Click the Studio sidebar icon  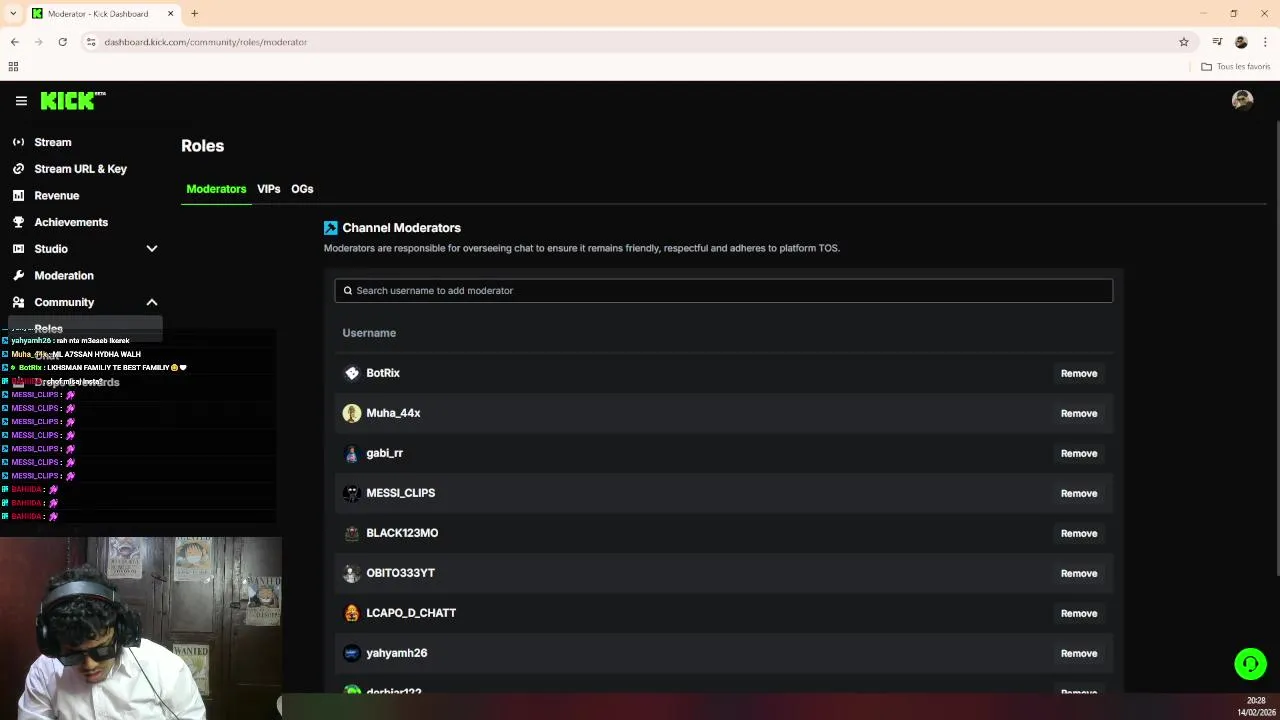(18, 249)
